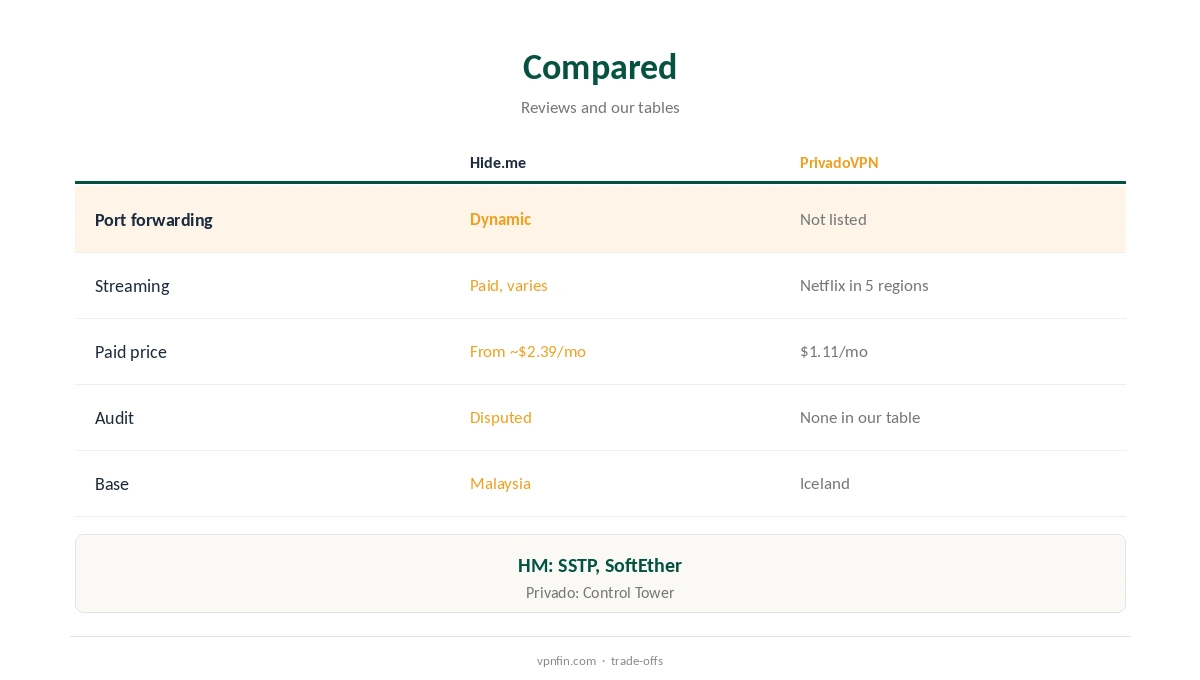
Task: Click the 'Disputed' cell
Action: click(501, 417)
